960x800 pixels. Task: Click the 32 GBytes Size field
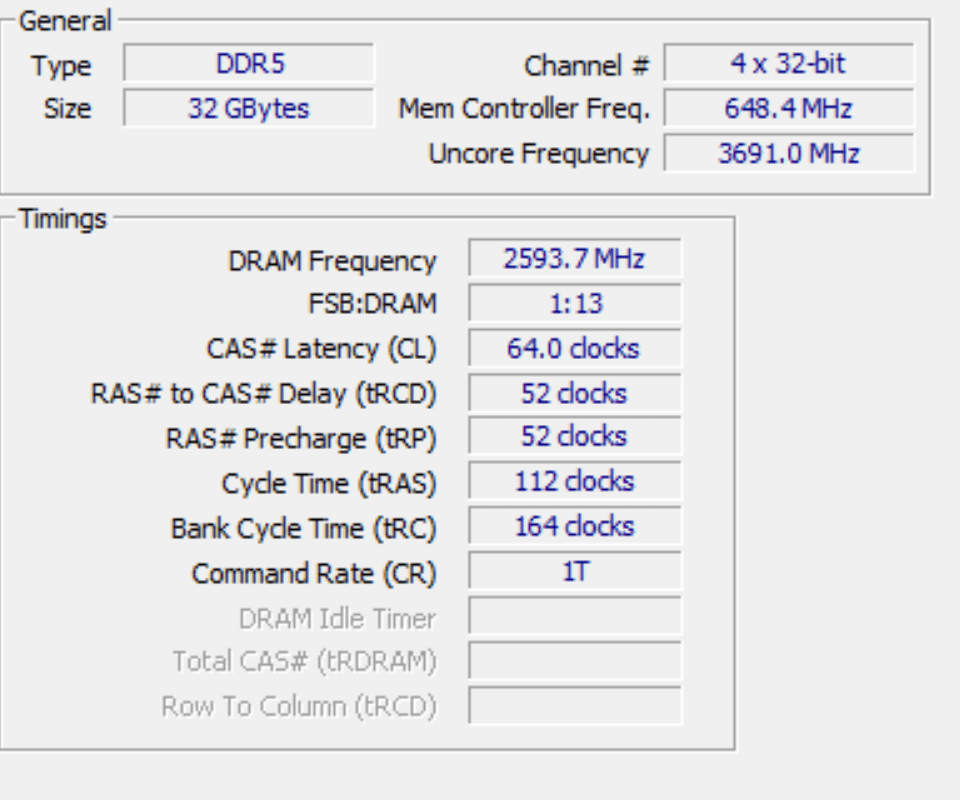tap(249, 108)
